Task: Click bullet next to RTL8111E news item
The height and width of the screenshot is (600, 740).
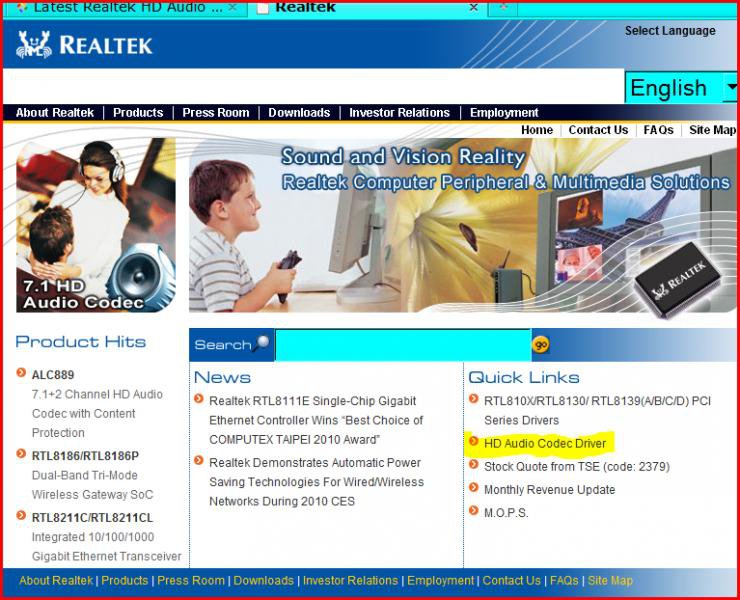Action: [199, 399]
